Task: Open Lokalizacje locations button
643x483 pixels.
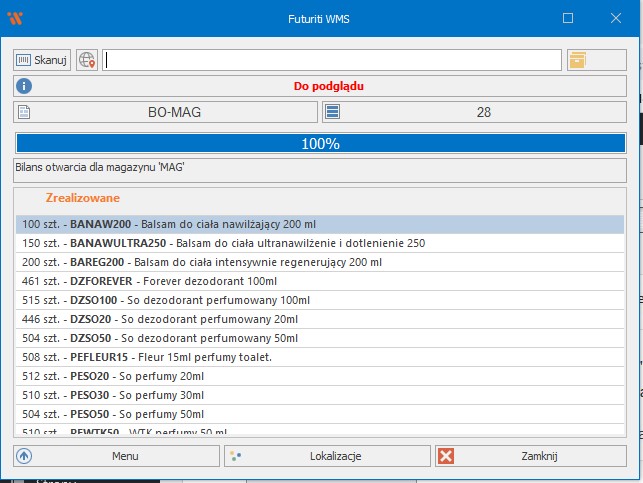Action: click(x=327, y=456)
